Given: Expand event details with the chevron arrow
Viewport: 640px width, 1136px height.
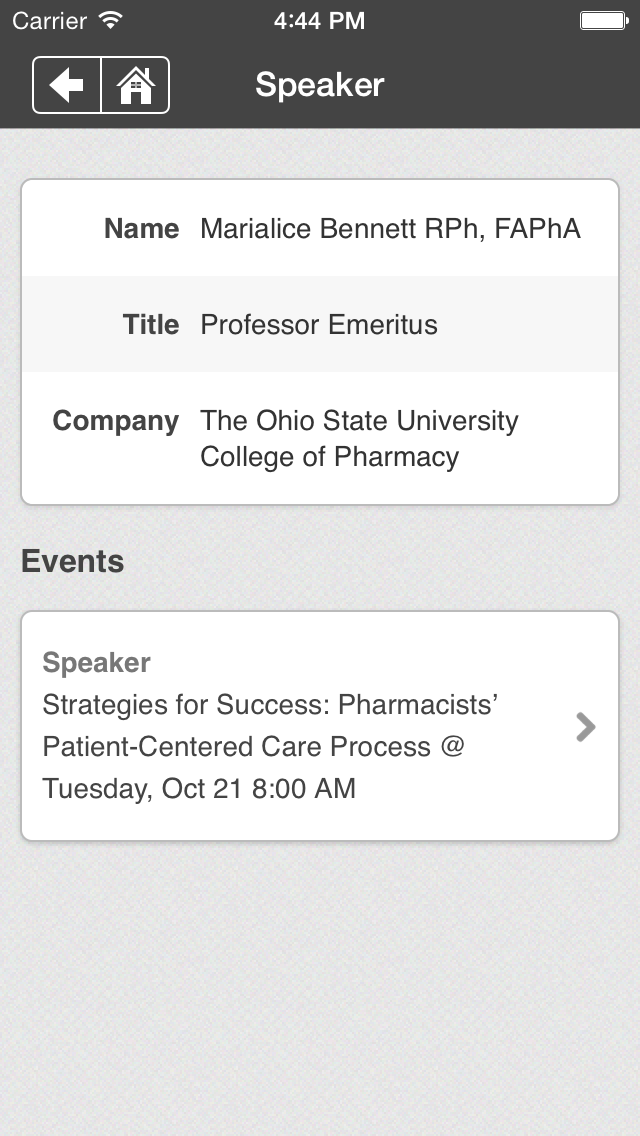Looking at the screenshot, I should [586, 727].
